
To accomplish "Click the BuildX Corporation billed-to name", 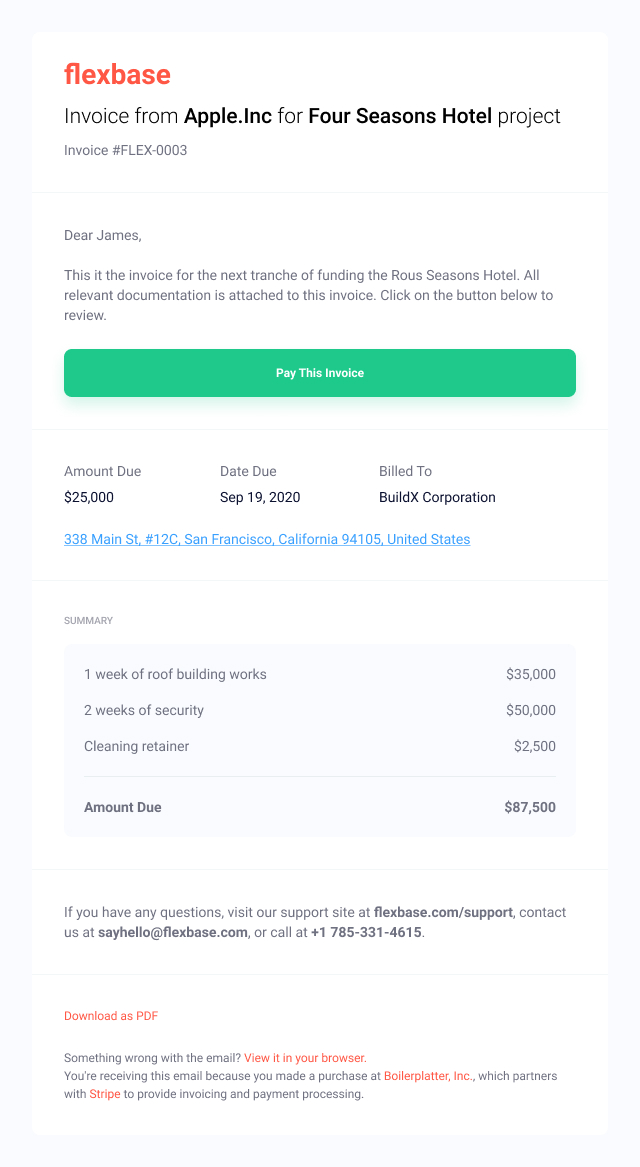I will 438,497.
